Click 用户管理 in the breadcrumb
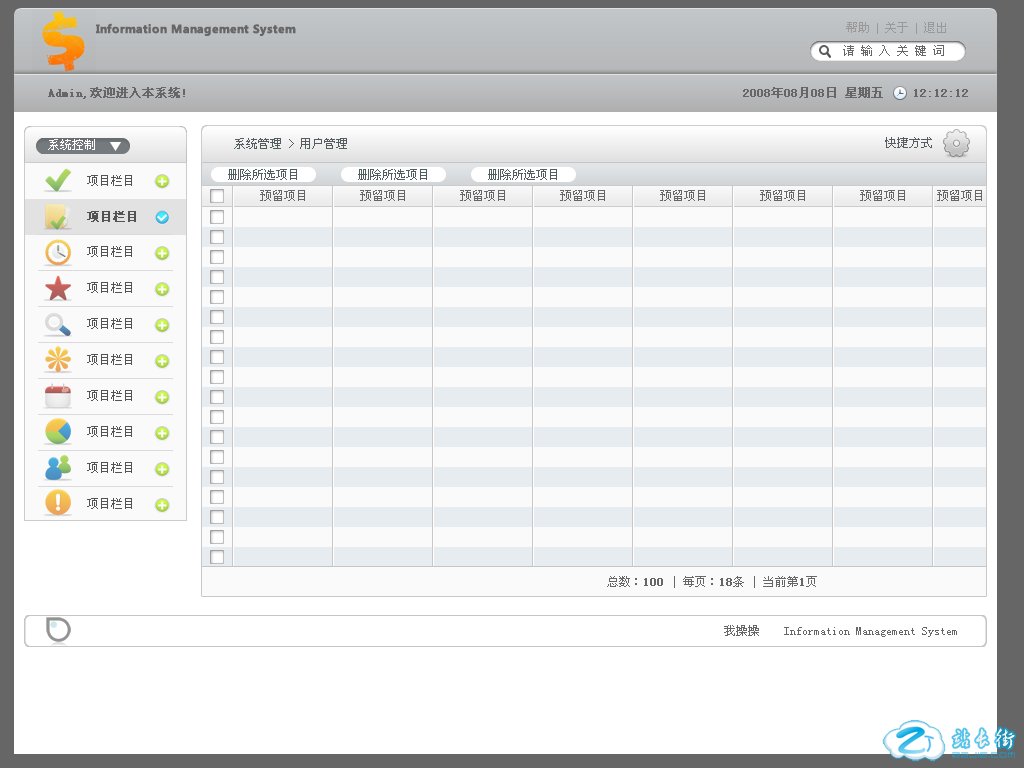Image resolution: width=1024 pixels, height=768 pixels. 323,144
